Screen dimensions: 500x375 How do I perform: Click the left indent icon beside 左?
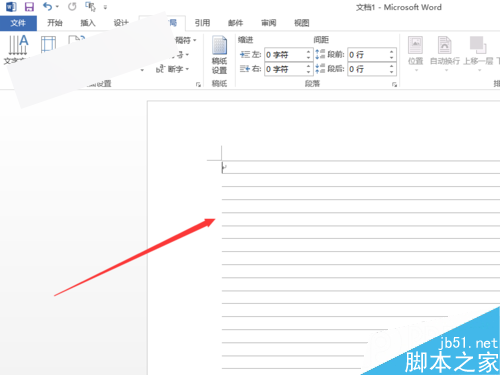(245, 54)
